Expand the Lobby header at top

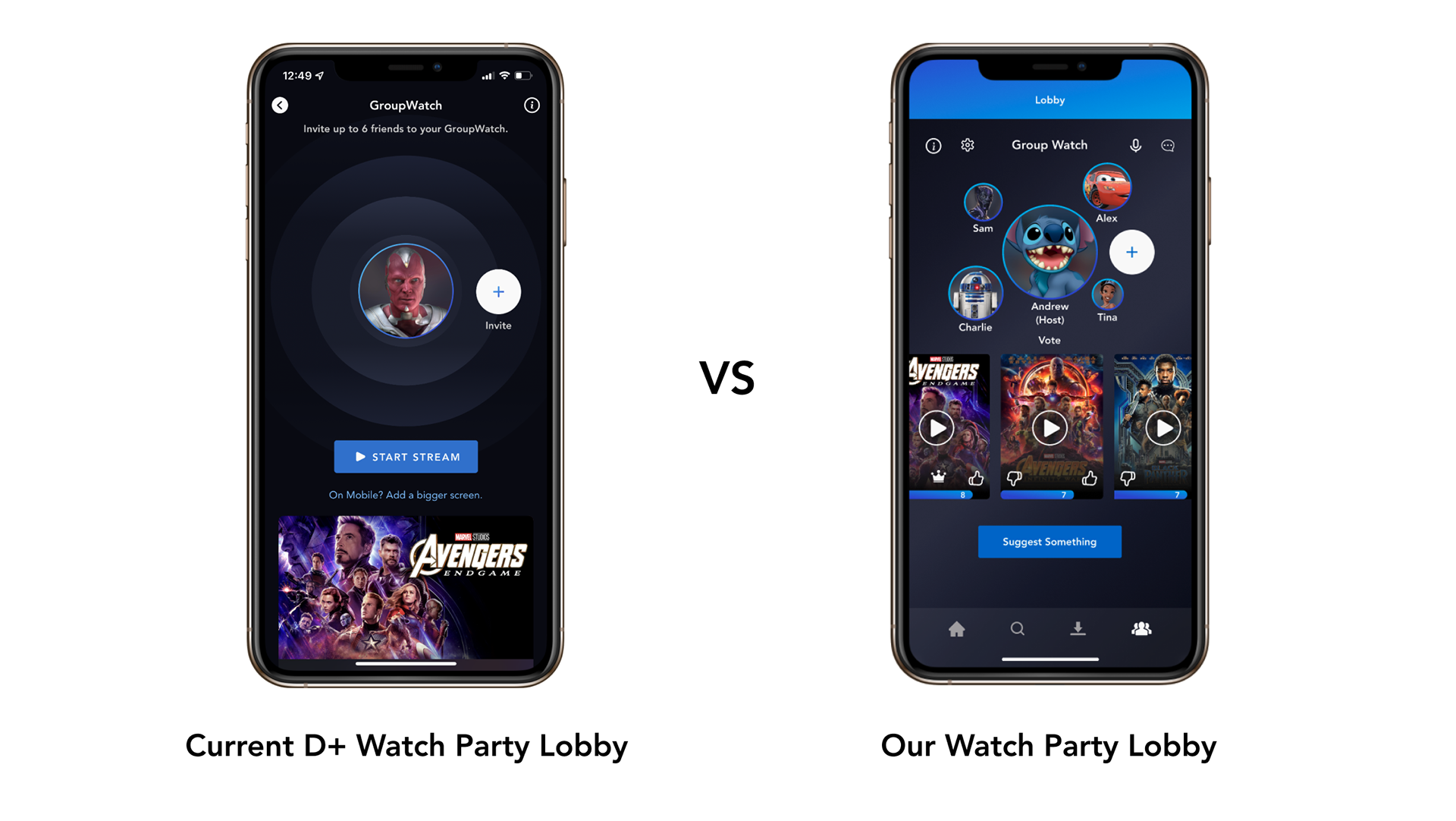1047,99
